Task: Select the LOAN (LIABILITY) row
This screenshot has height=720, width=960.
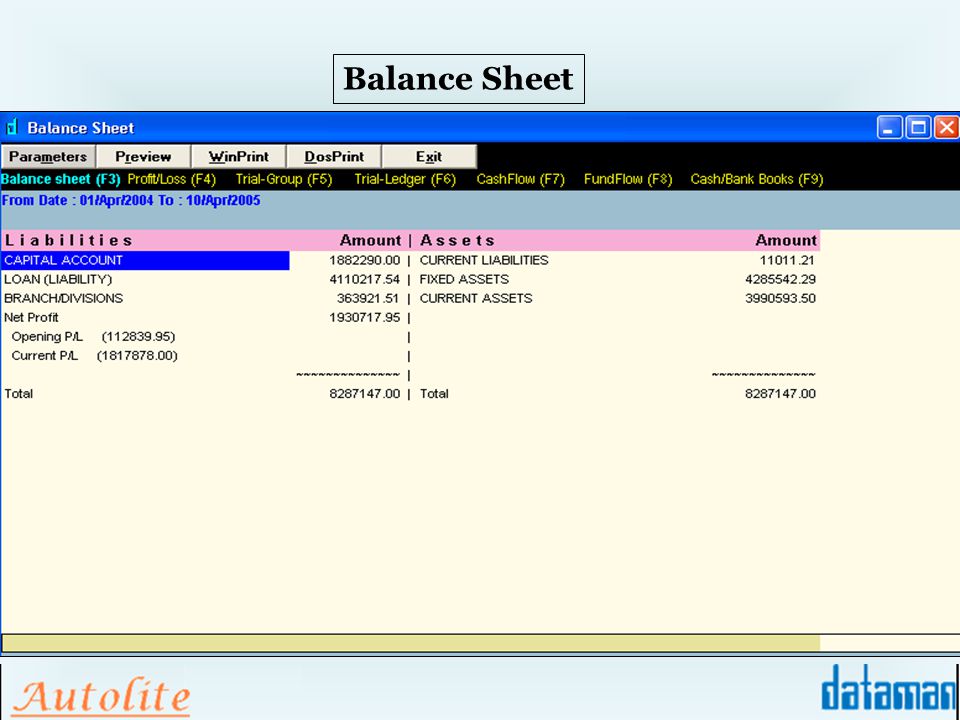Action: click(x=58, y=279)
